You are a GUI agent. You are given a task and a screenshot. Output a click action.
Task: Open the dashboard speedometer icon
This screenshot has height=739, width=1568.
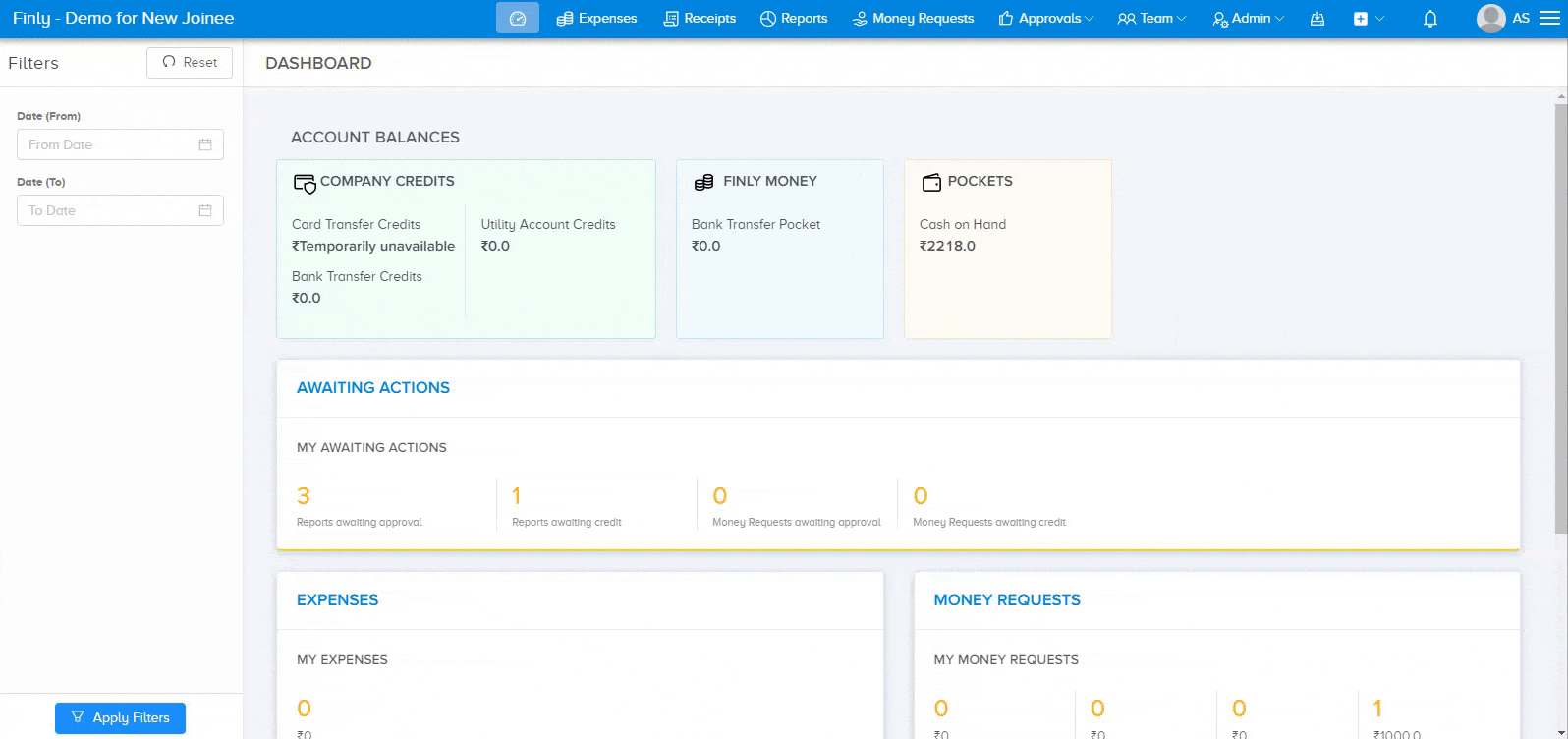[518, 19]
